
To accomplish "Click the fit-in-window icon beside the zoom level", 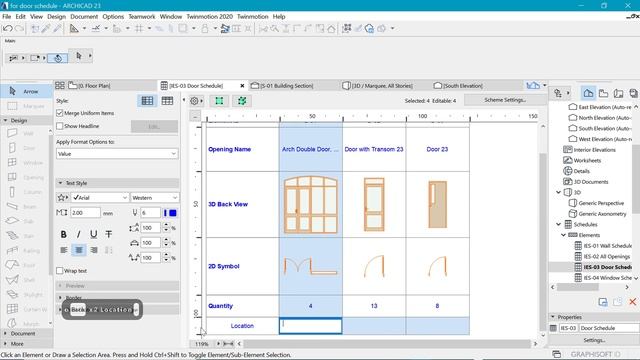I will pos(228,344).
